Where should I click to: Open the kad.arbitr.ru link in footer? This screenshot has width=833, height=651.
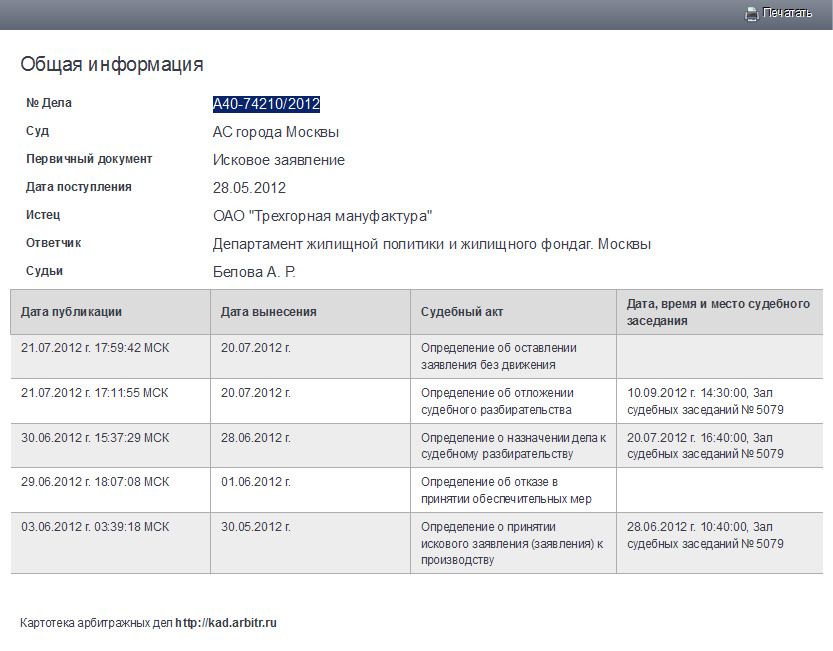tap(226, 623)
